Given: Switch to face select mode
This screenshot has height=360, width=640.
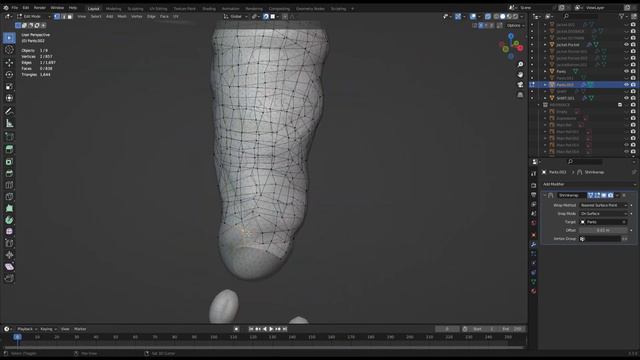Looking at the screenshot, I should click(70, 16).
